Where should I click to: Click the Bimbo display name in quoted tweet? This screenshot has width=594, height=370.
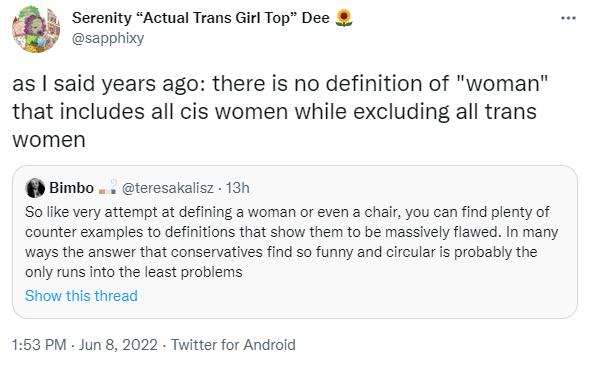[x=72, y=188]
